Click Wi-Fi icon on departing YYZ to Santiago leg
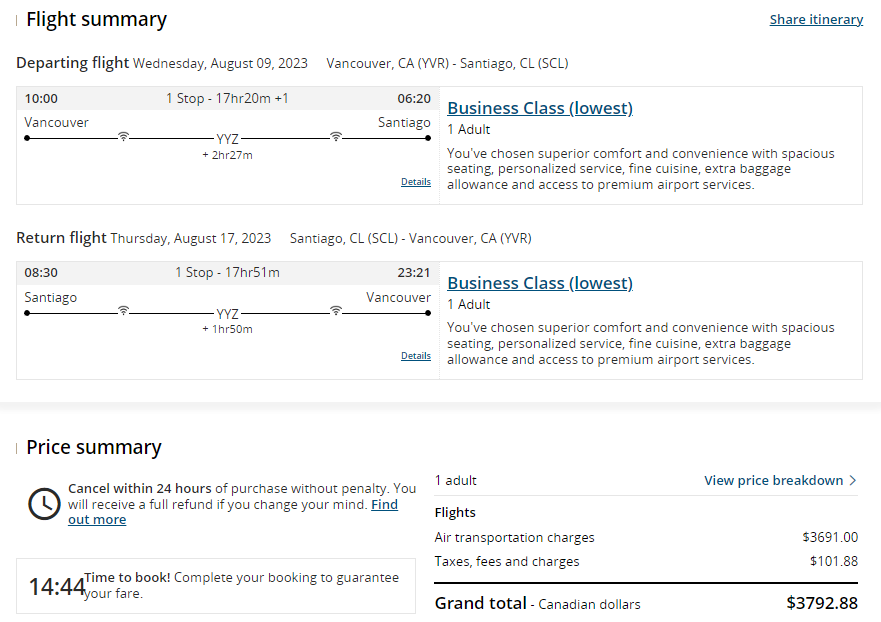Viewport: 881px width, 622px height. [336, 137]
